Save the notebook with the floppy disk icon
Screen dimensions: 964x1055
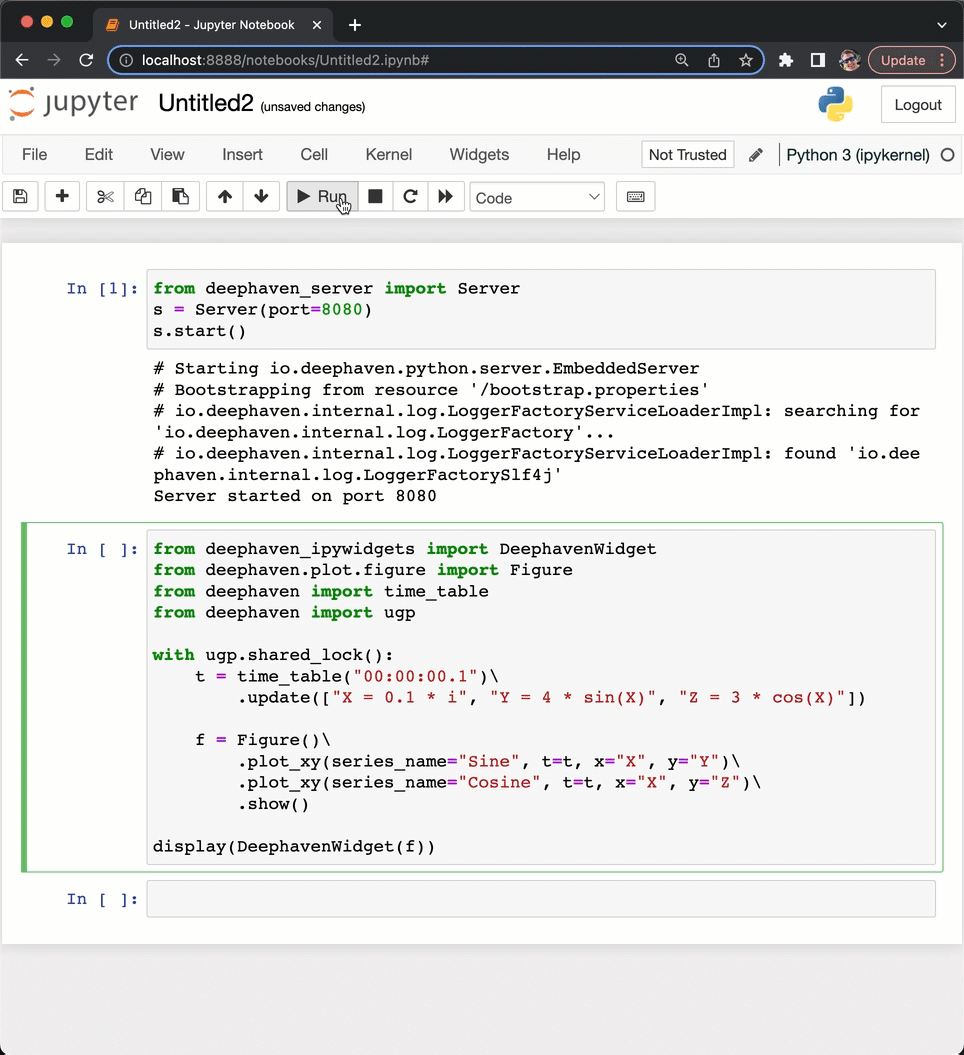[20, 196]
